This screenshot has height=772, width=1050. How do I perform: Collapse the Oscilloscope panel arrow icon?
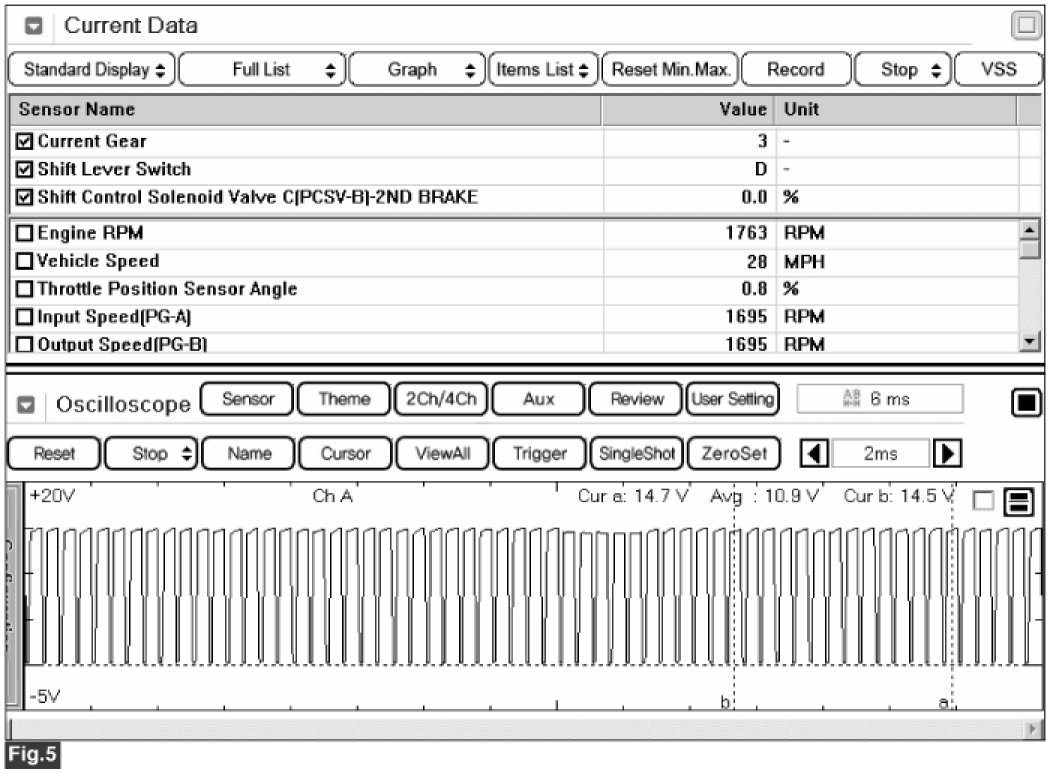click(27, 405)
